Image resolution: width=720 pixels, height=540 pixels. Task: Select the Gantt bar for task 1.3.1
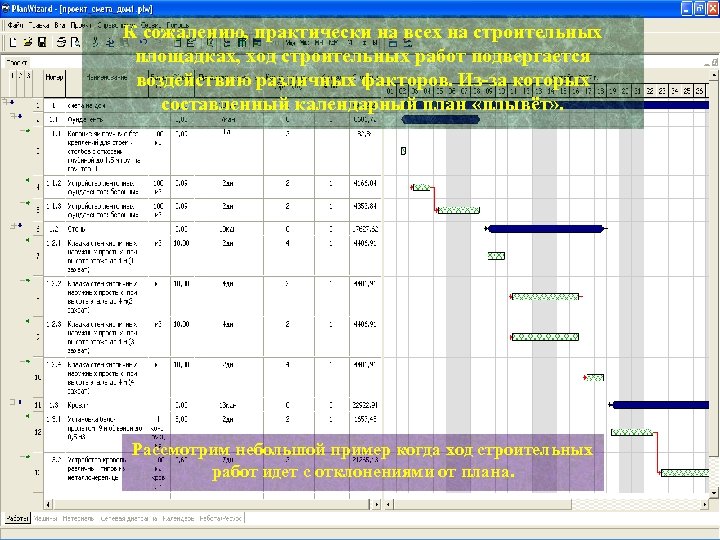pyautogui.click(x=632, y=432)
